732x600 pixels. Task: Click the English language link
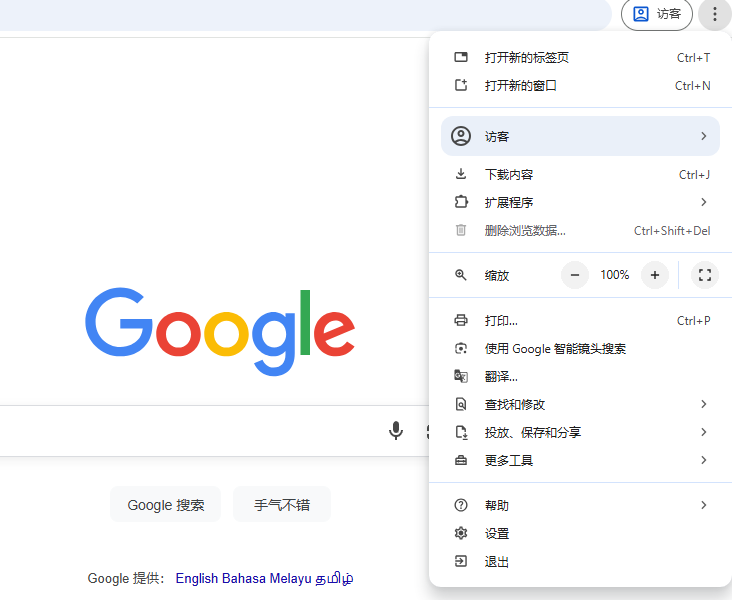[x=197, y=578]
